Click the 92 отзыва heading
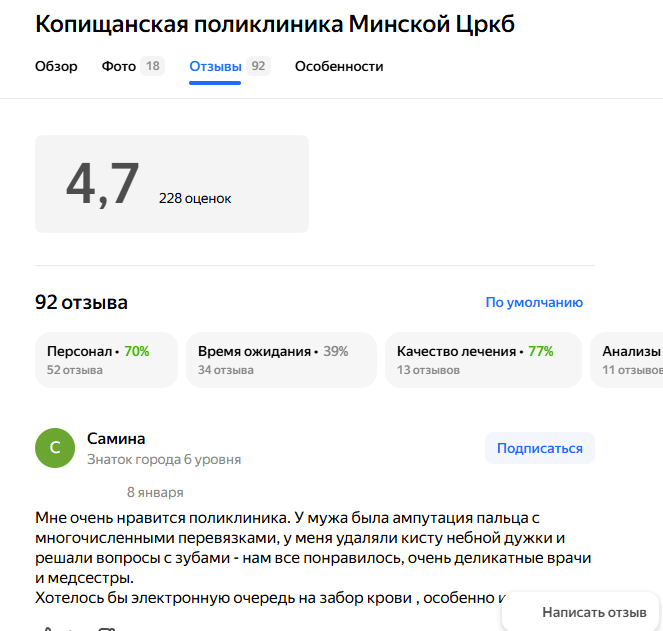663x631 pixels. [x=81, y=302]
